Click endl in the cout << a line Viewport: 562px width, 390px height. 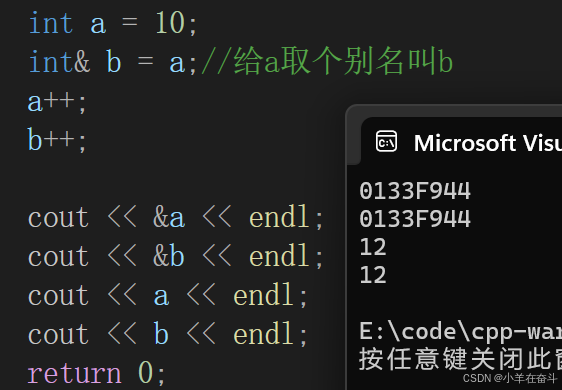click(x=264, y=295)
